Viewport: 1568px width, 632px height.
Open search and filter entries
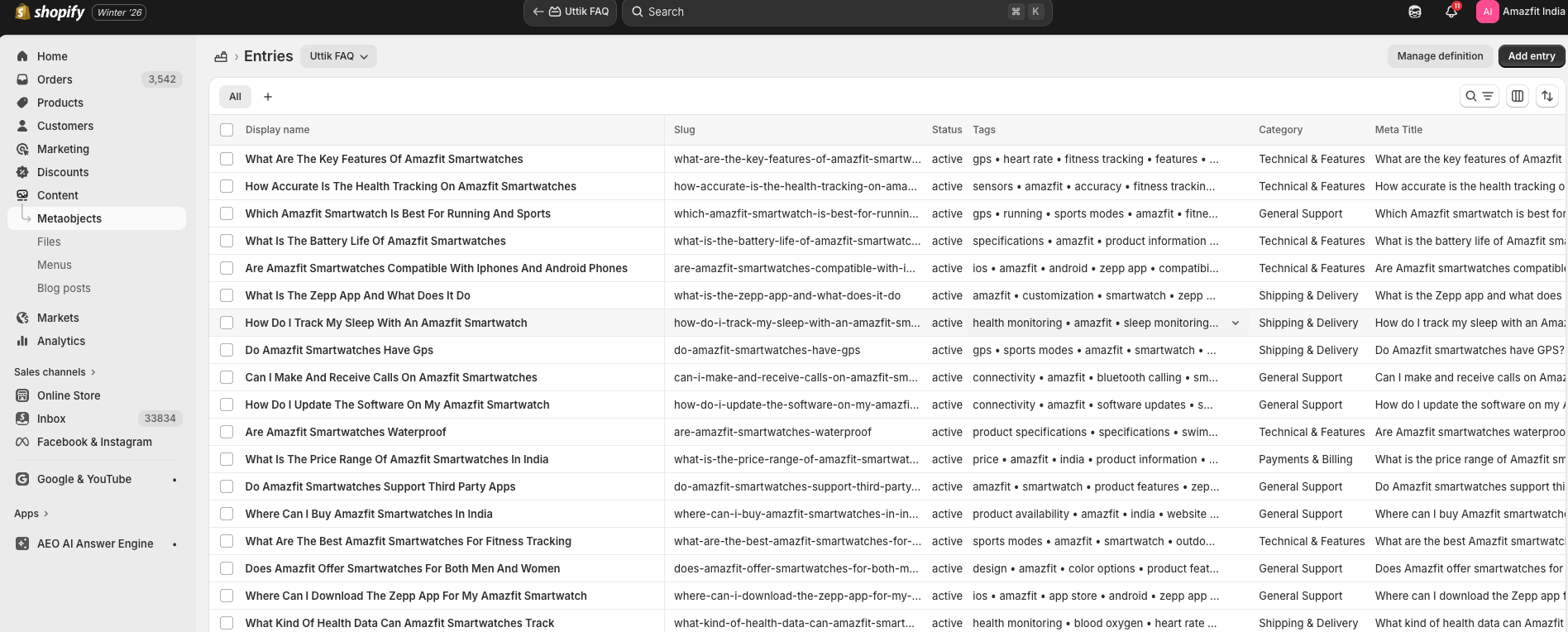click(1479, 96)
